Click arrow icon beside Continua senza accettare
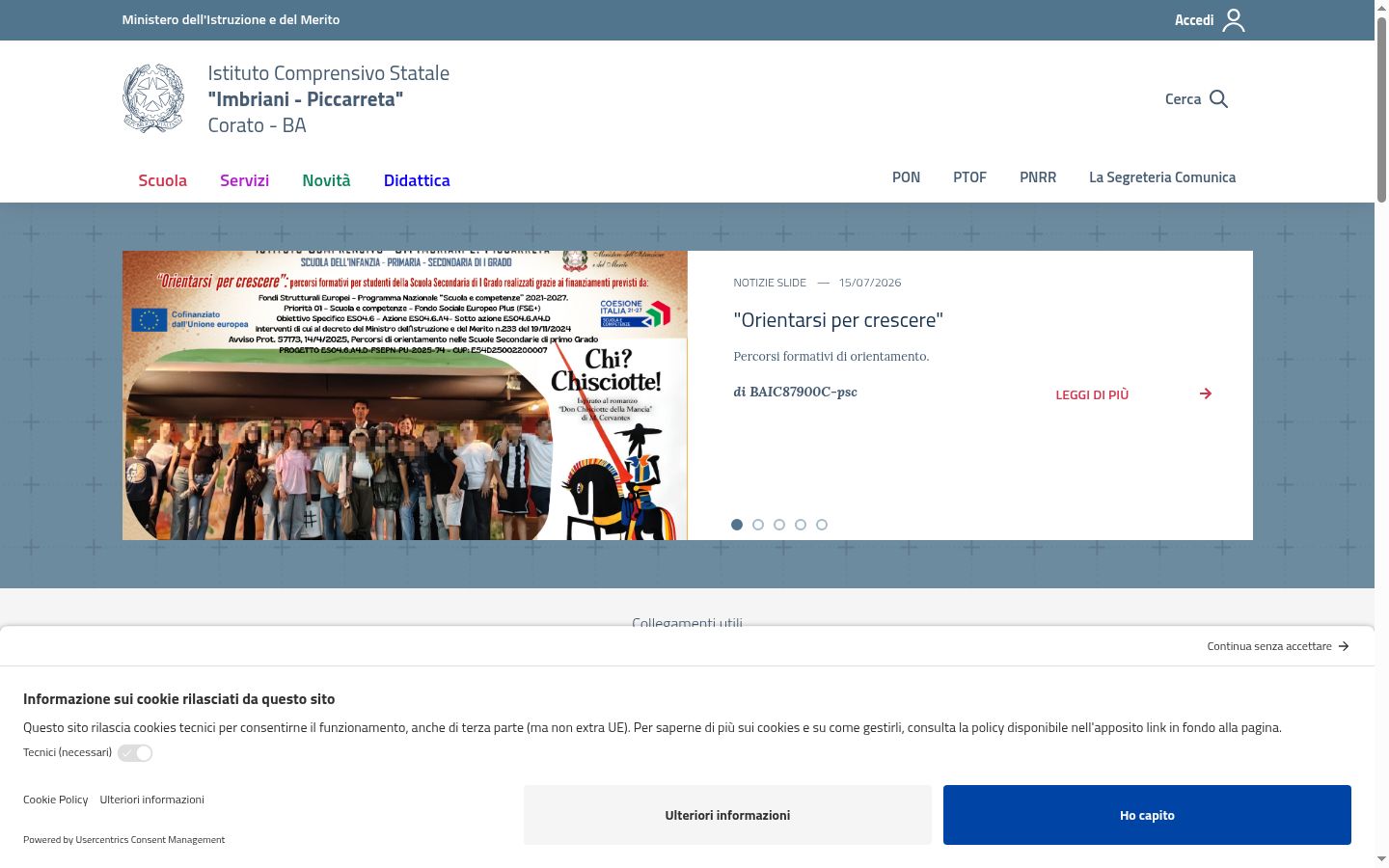 (x=1344, y=646)
